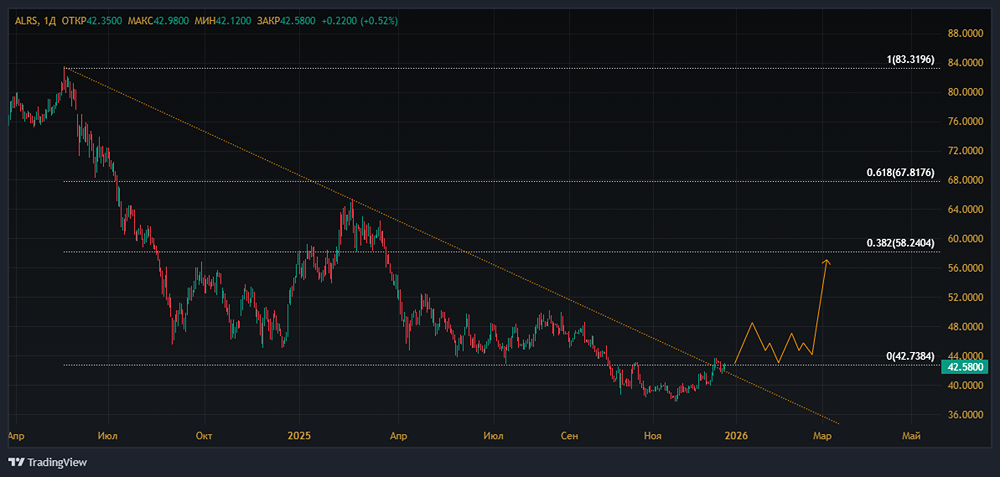Click the 36.0000 price axis label
The width and height of the screenshot is (1000, 477).
click(964, 415)
